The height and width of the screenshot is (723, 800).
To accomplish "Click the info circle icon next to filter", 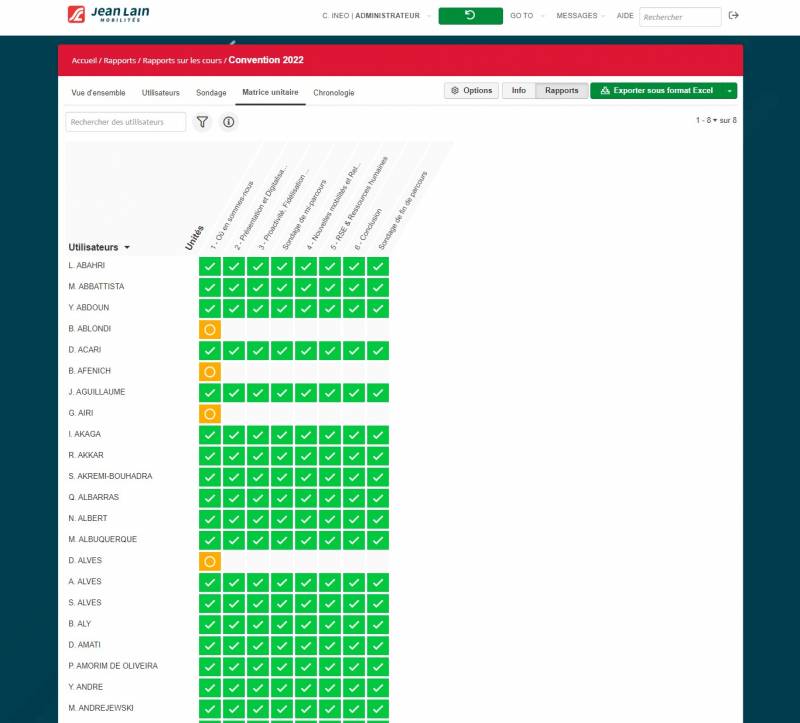I will tap(228, 122).
